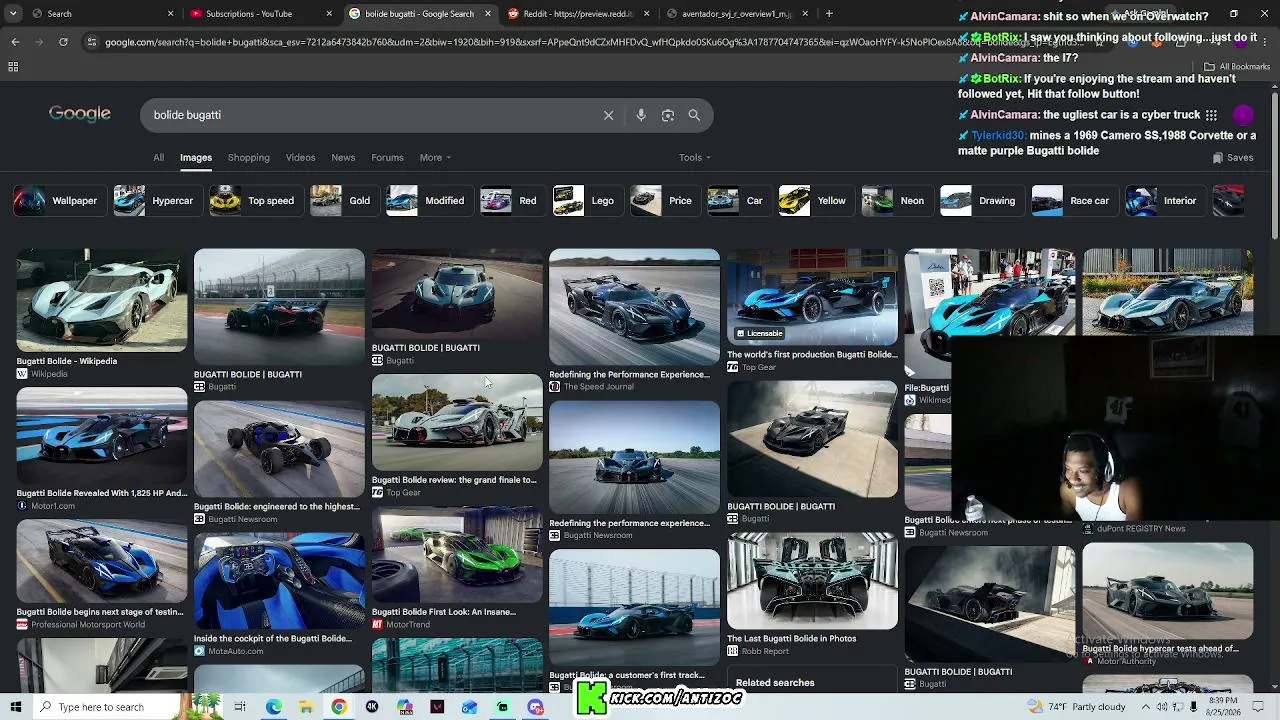This screenshot has height=720, width=1280.
Task: Open the Inside the cockpit Bolide image
Action: [x=279, y=581]
